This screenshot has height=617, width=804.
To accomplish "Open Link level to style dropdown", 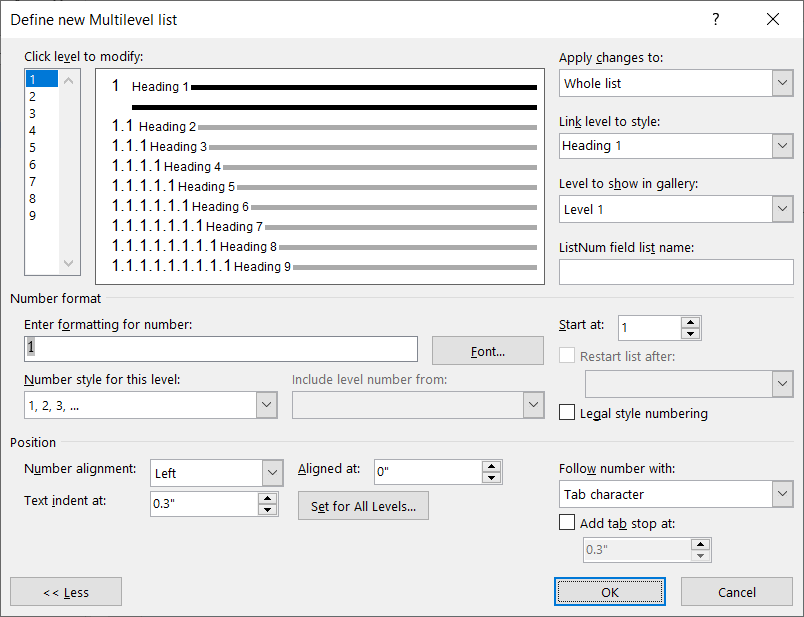I will pyautogui.click(x=782, y=146).
